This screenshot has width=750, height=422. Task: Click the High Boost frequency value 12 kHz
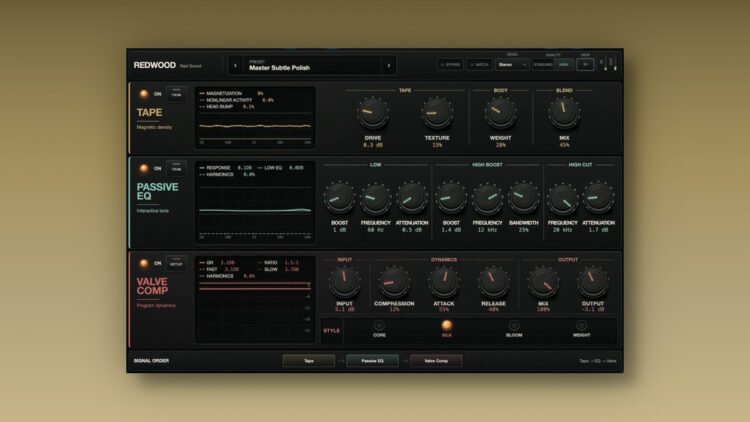(487, 230)
